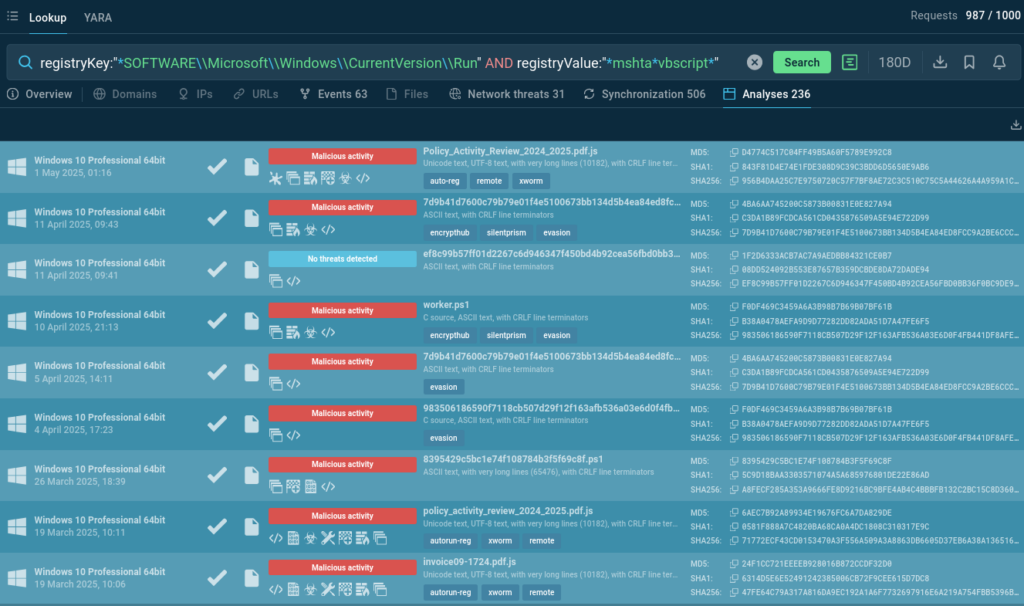
Task: Click the file icon on the worker.ps1 row
Action: [x=252, y=321]
